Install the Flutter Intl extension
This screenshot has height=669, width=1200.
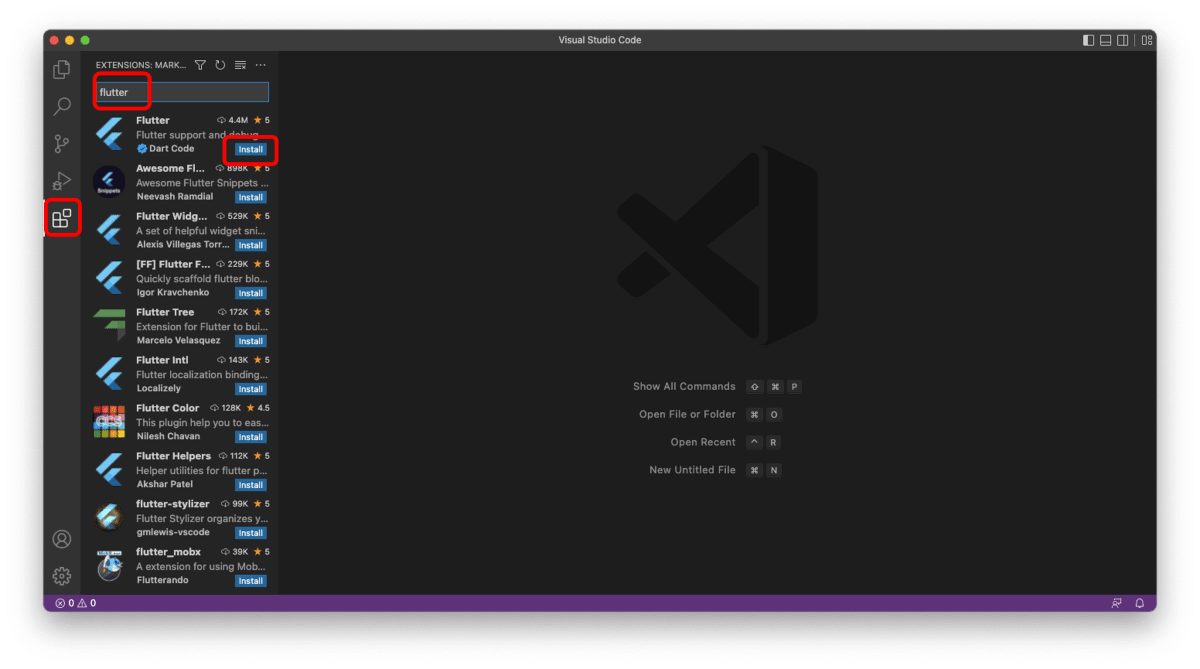251,389
